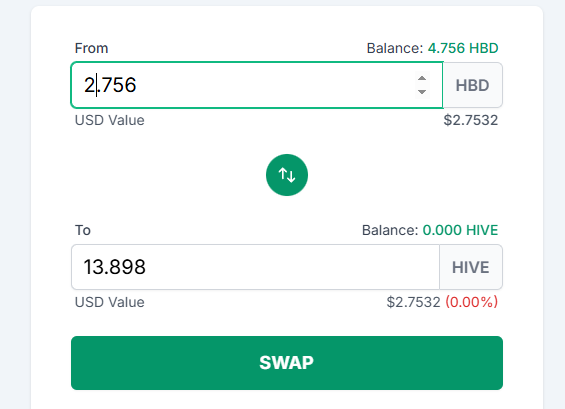Click the 2.756 text in From field
This screenshot has width=565, height=409.
click(110, 85)
